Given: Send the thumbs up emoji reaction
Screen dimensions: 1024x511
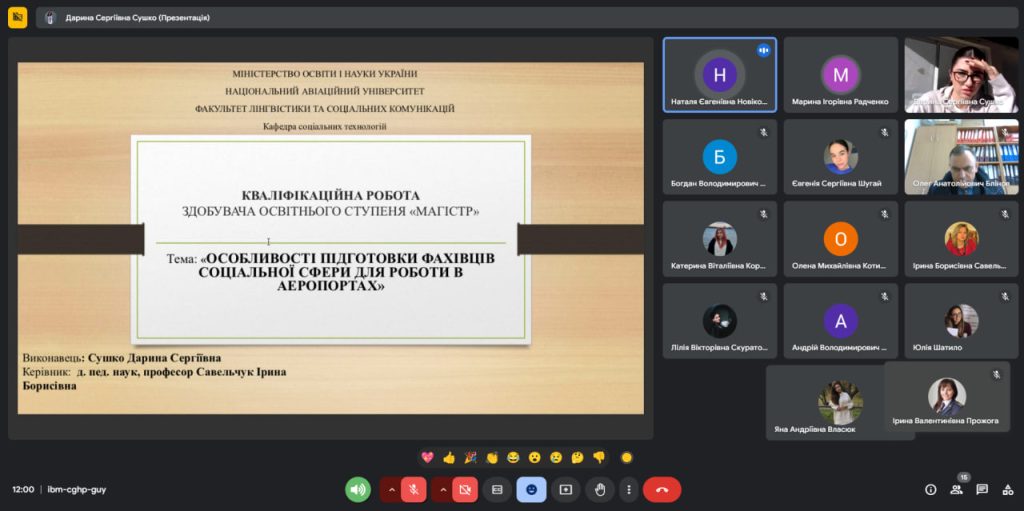Looking at the screenshot, I should (449, 457).
